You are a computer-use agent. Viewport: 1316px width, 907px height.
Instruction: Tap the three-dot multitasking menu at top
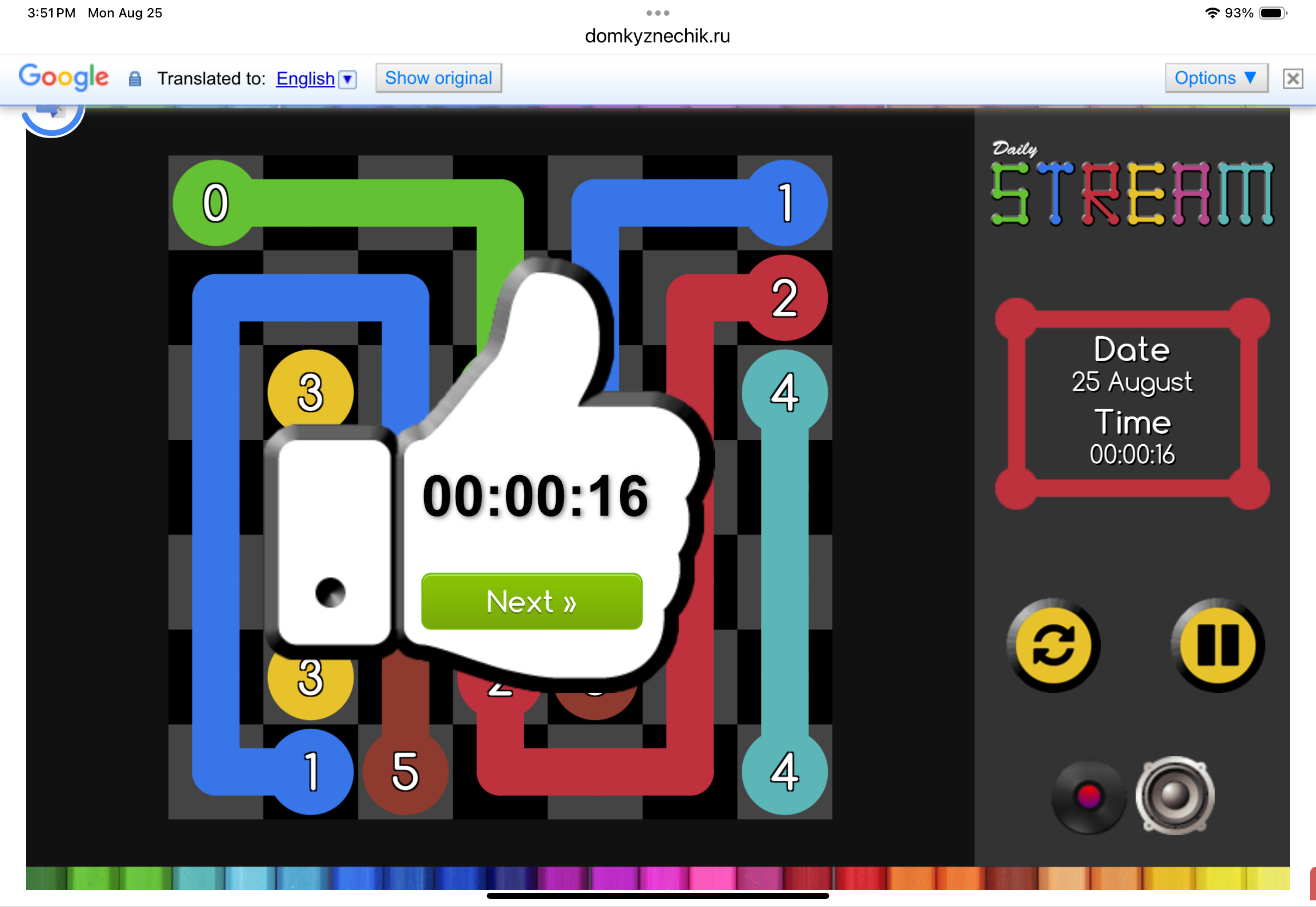(657, 13)
